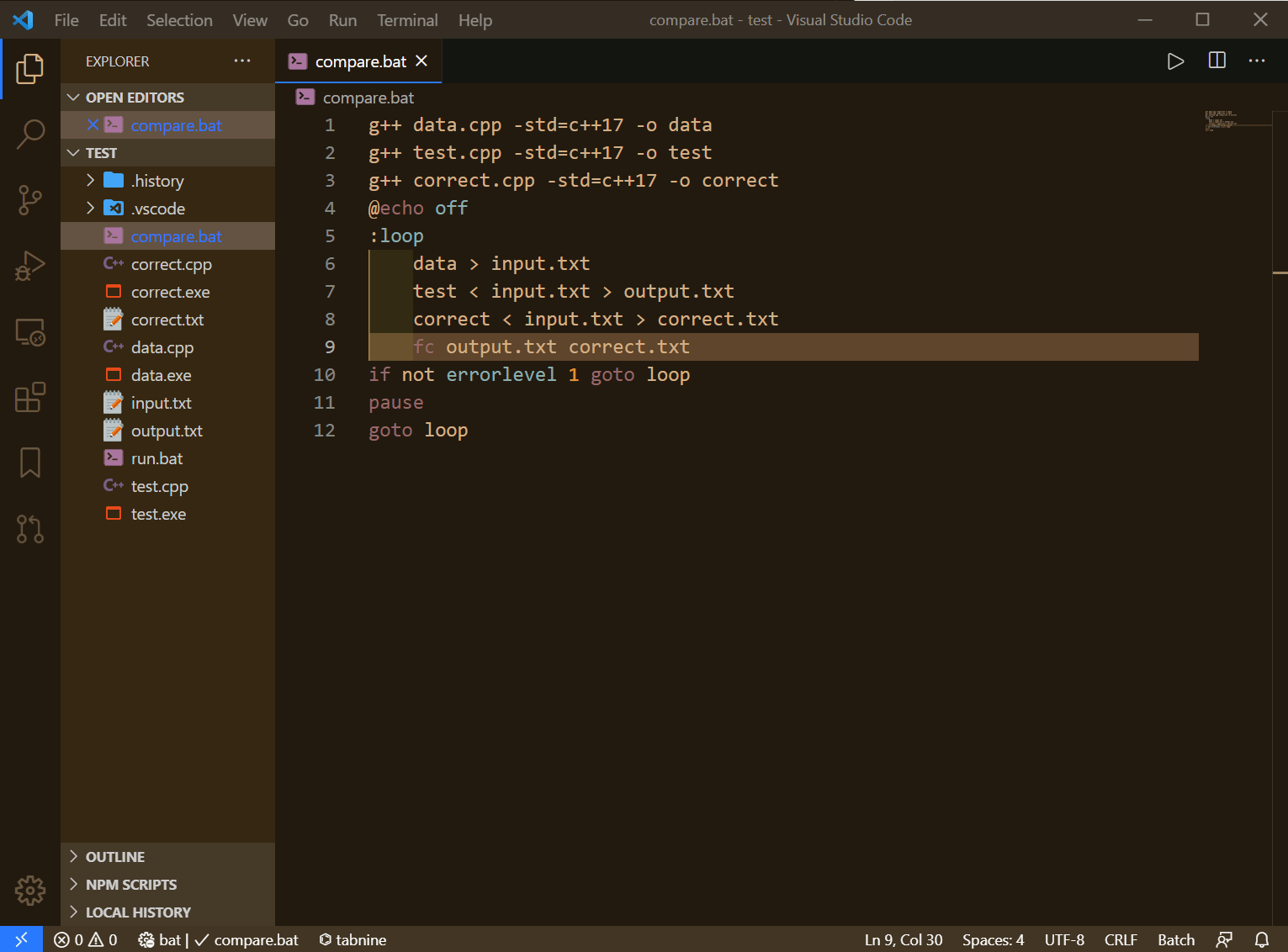Open the Manage gear menu
The image size is (1288, 952).
point(30,890)
